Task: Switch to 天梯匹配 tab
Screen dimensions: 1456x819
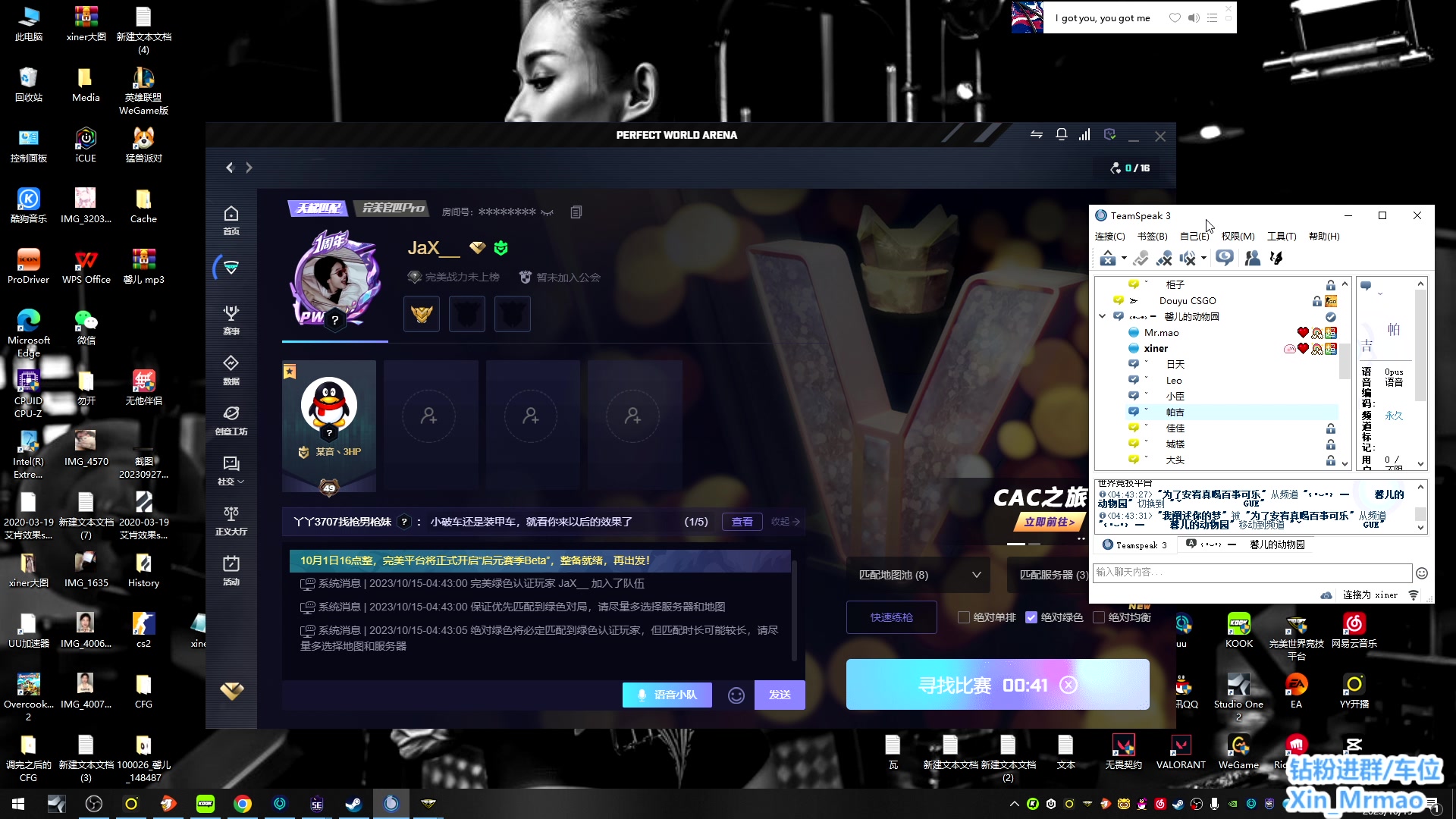Action: (x=319, y=208)
